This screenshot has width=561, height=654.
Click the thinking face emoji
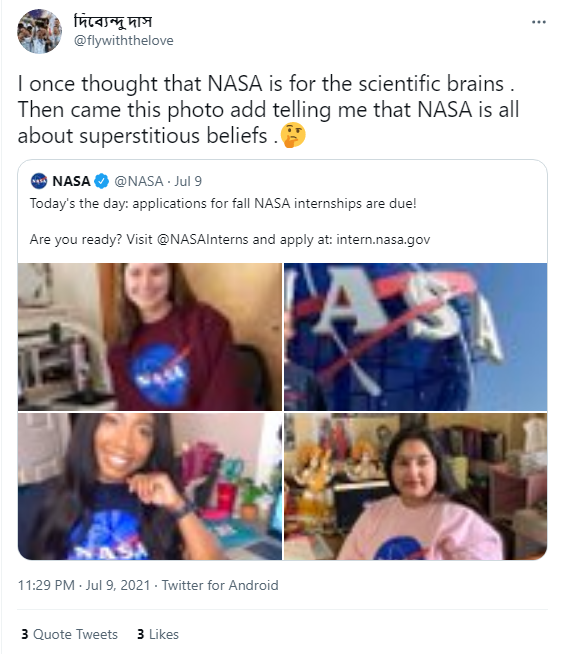coord(293,136)
